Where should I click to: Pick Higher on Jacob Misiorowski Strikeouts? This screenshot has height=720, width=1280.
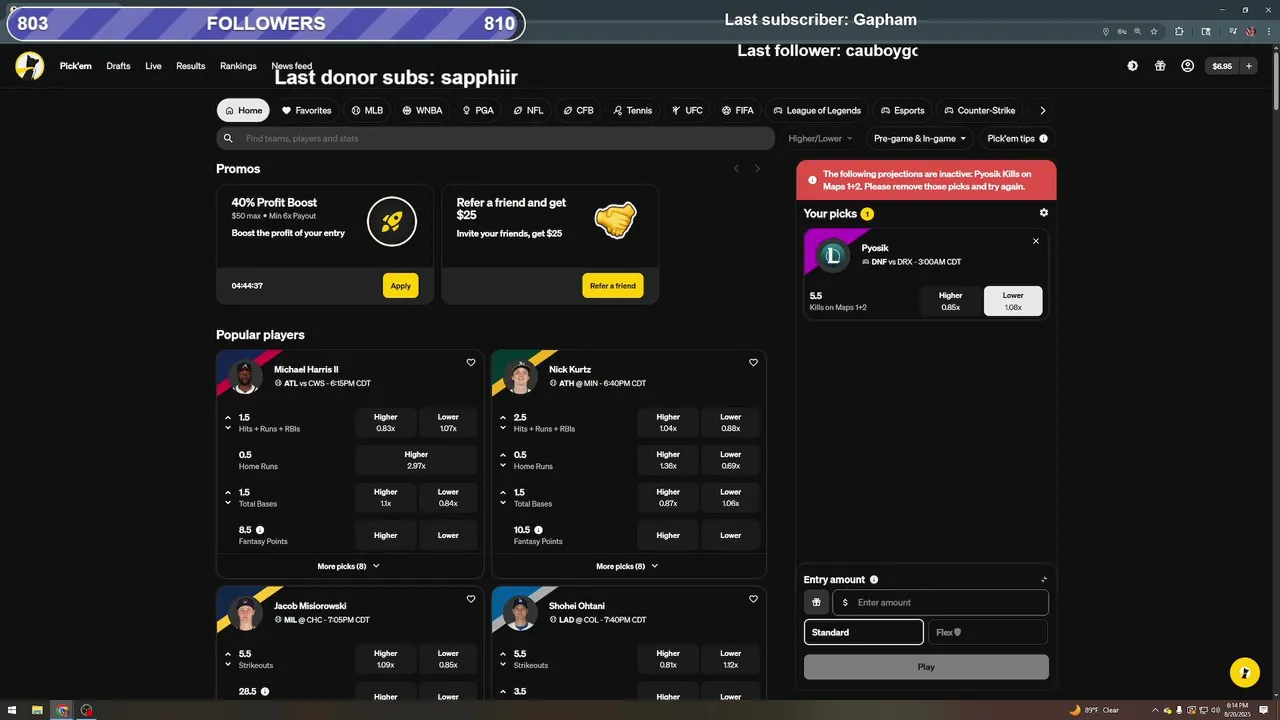[x=386, y=659]
